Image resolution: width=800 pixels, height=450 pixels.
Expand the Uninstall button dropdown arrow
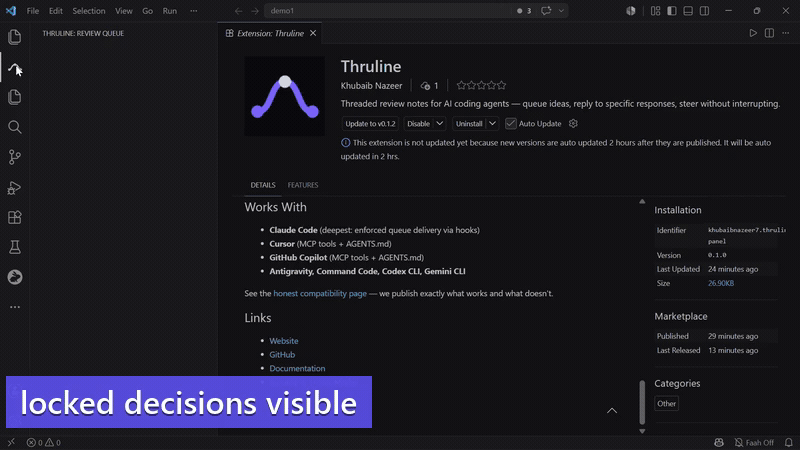tap(492, 123)
